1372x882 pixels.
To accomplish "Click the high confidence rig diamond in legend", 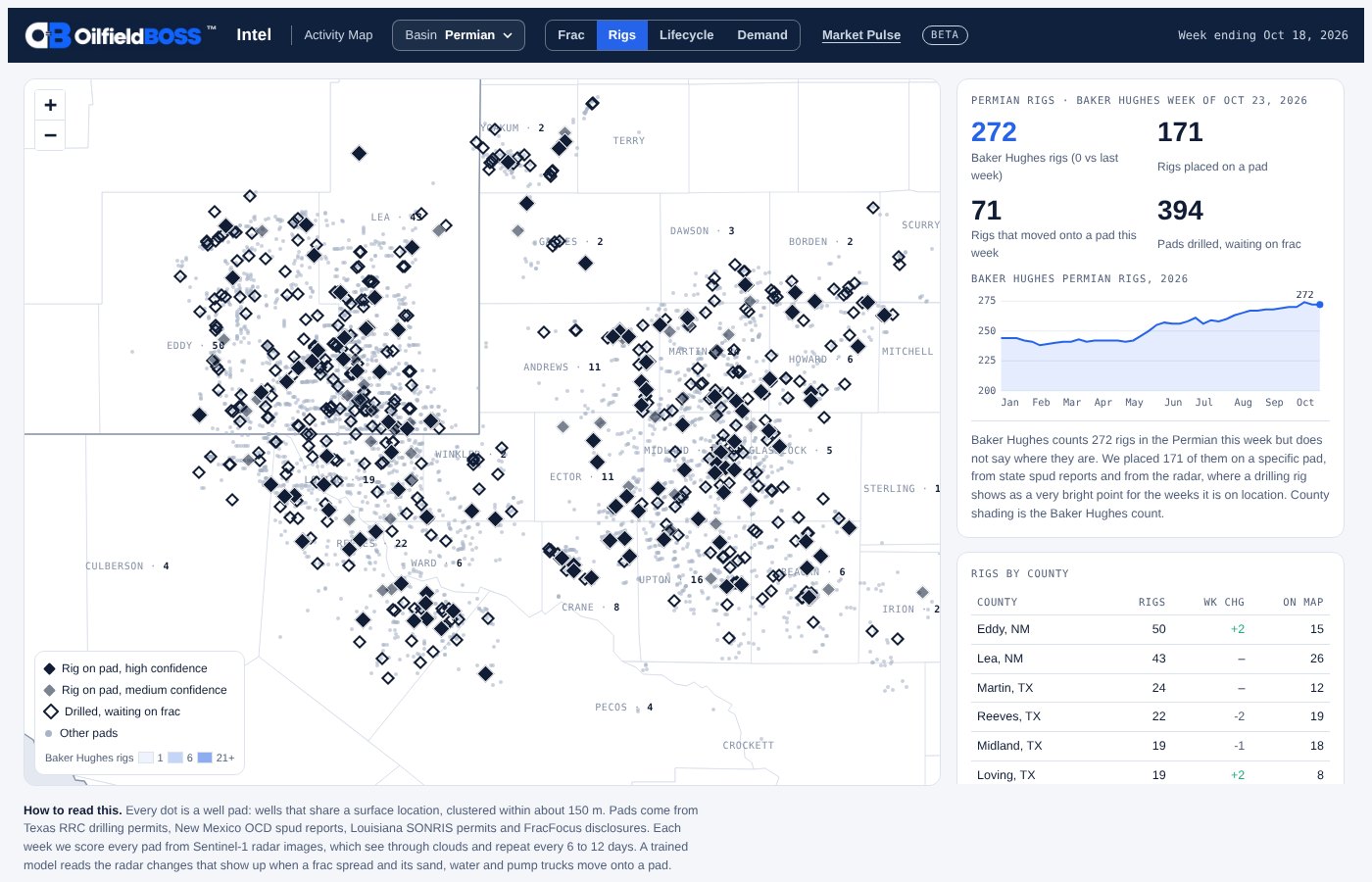I will click(50, 668).
